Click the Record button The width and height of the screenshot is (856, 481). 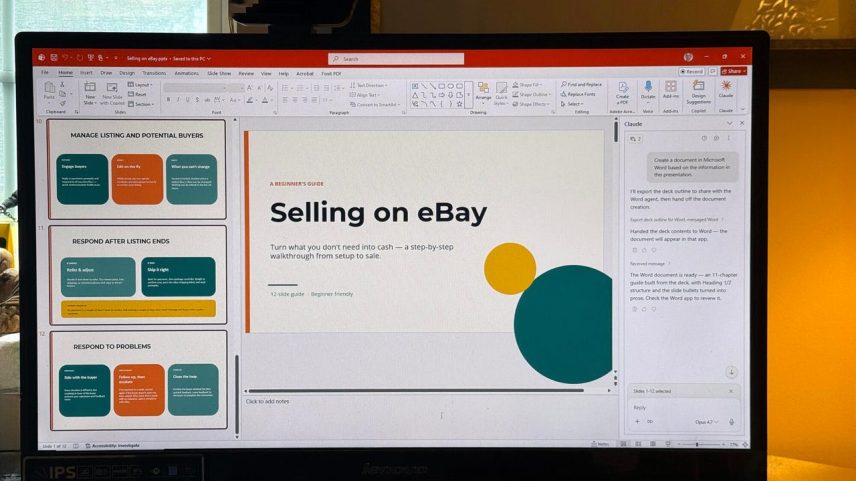[692, 72]
